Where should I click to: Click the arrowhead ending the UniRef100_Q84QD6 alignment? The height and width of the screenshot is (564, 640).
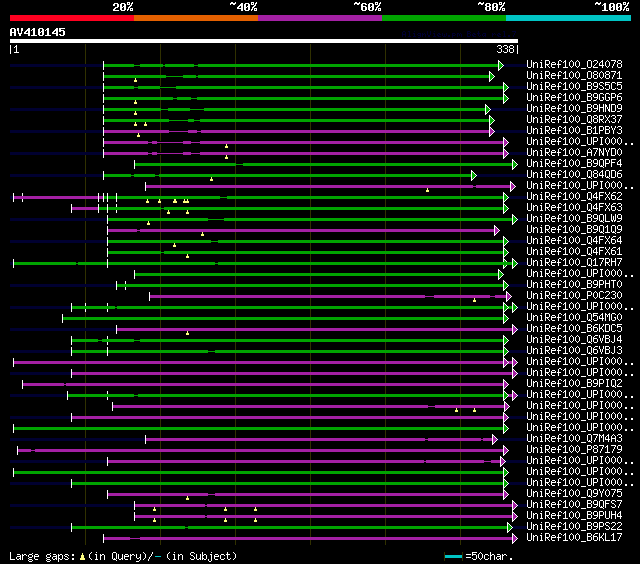click(474, 175)
